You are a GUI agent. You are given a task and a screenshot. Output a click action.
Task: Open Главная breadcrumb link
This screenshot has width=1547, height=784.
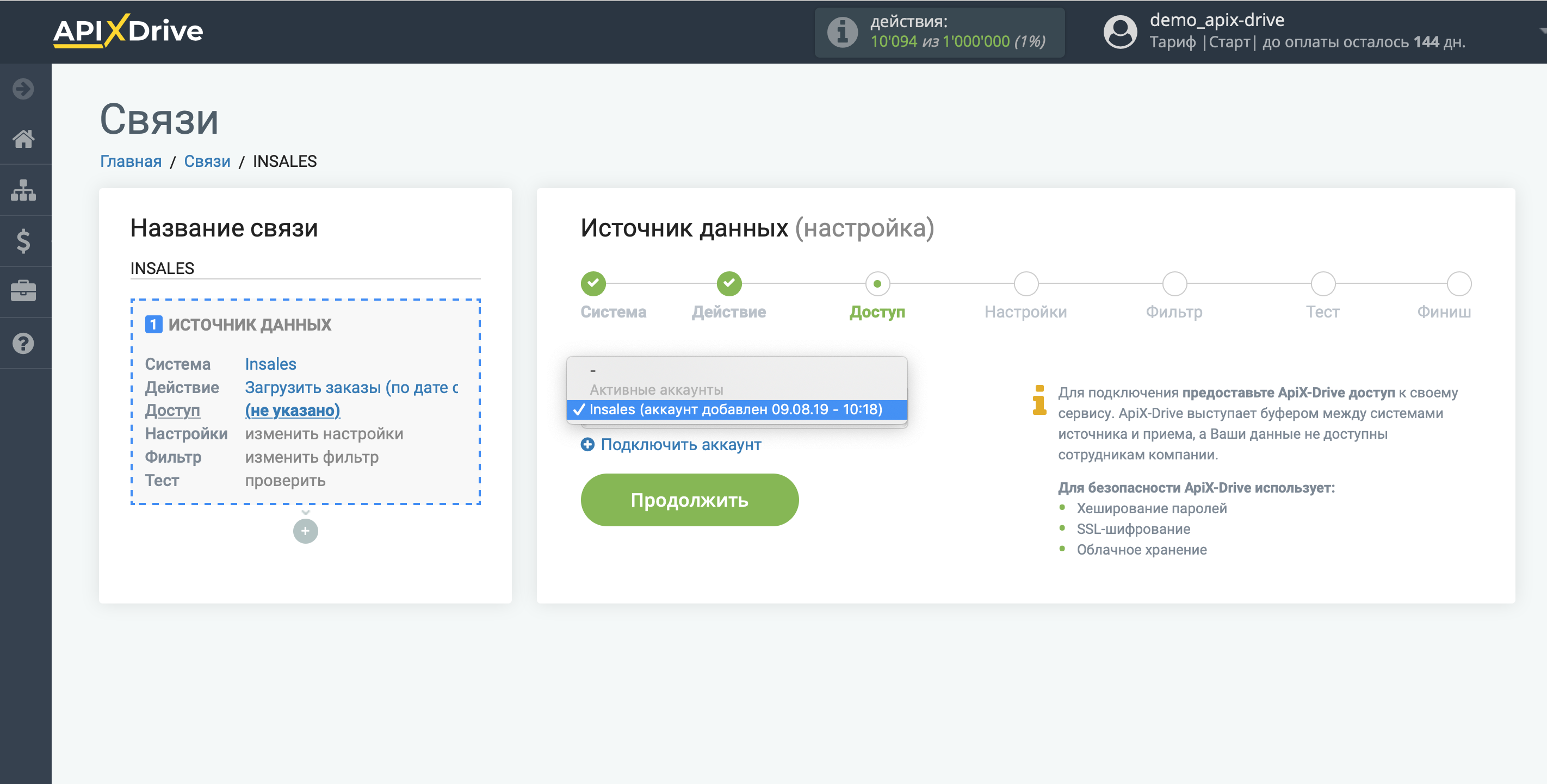coord(131,161)
